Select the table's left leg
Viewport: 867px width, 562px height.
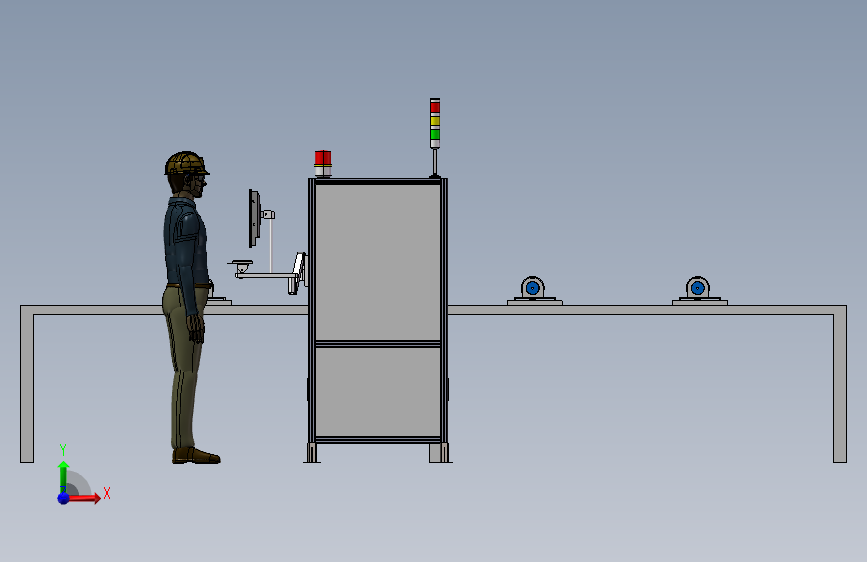(27, 384)
